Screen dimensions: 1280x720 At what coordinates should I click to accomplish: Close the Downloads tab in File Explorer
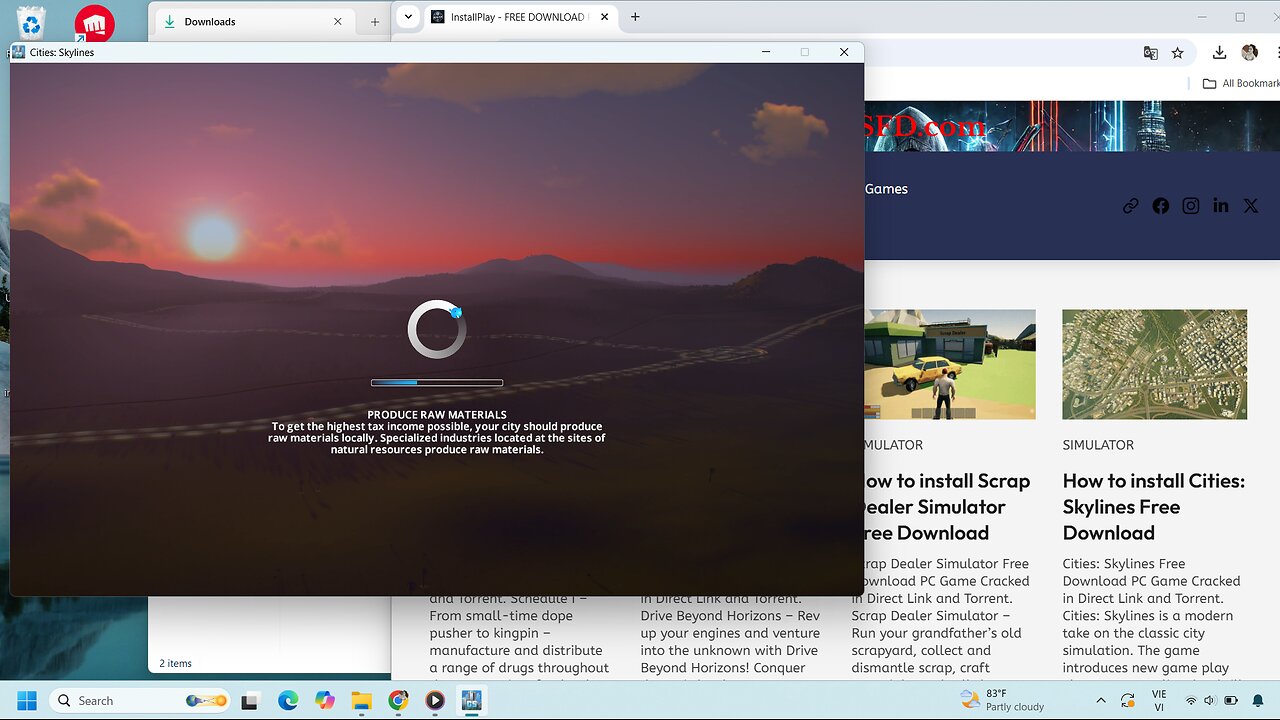click(337, 21)
